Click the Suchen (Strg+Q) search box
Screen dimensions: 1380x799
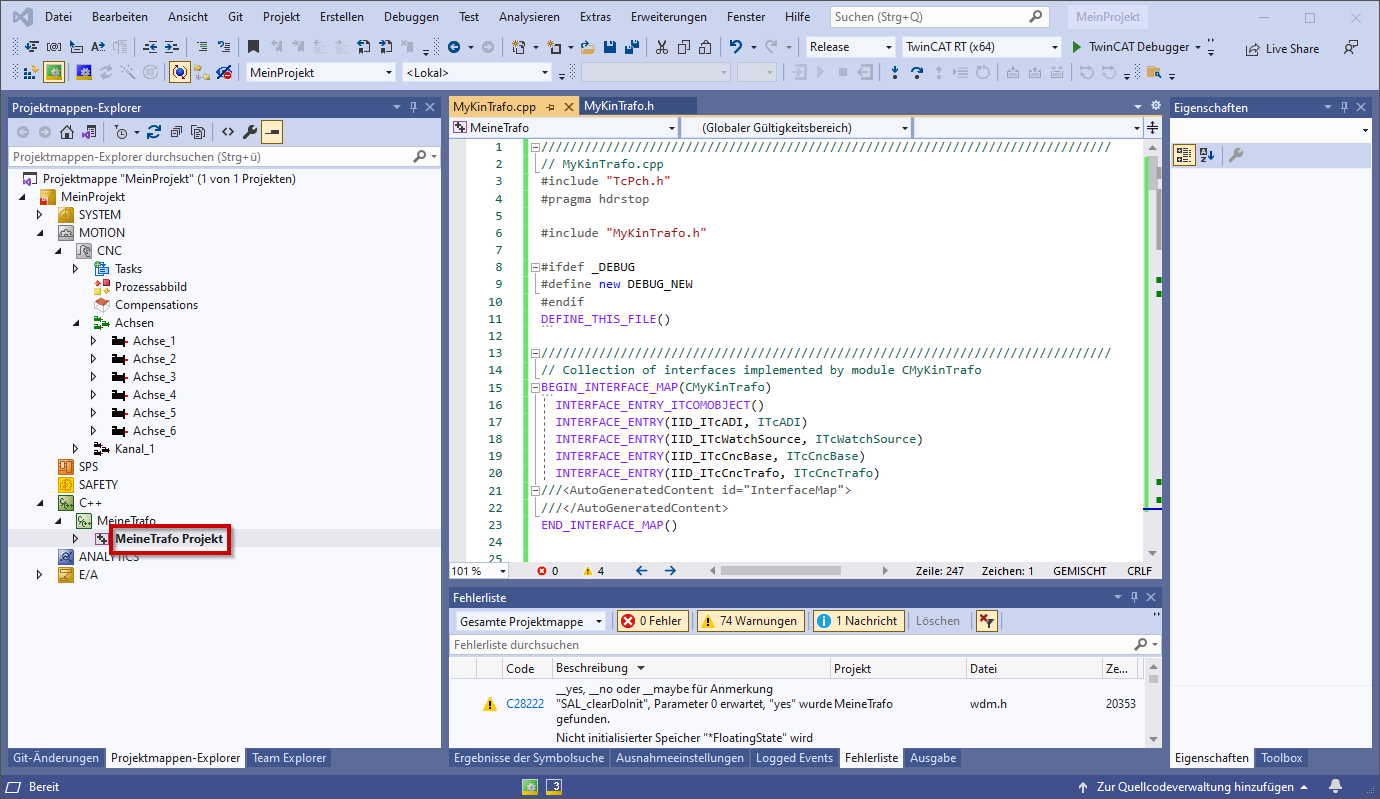click(x=939, y=17)
